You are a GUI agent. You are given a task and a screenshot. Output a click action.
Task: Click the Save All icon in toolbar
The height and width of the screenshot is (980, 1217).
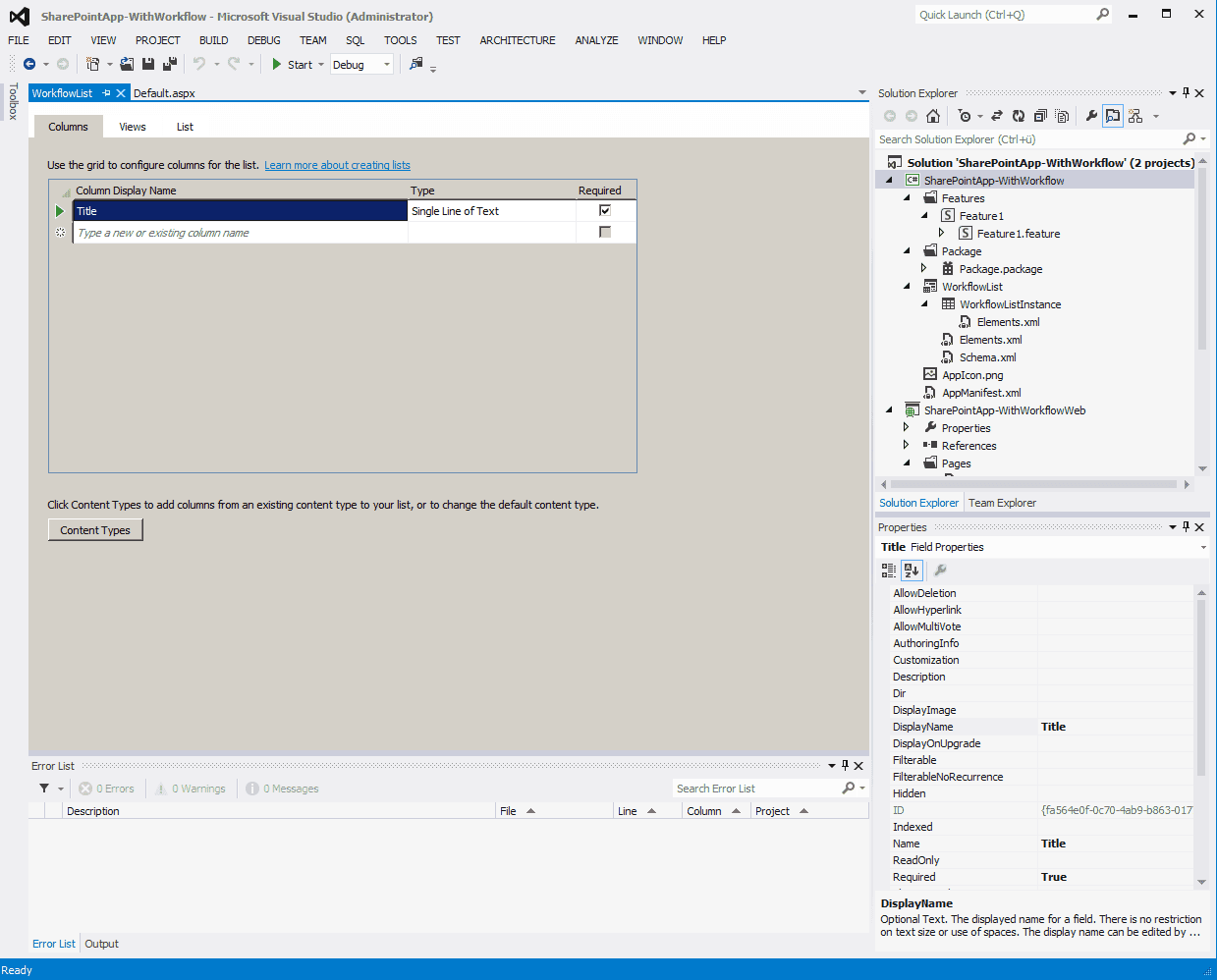(x=169, y=65)
